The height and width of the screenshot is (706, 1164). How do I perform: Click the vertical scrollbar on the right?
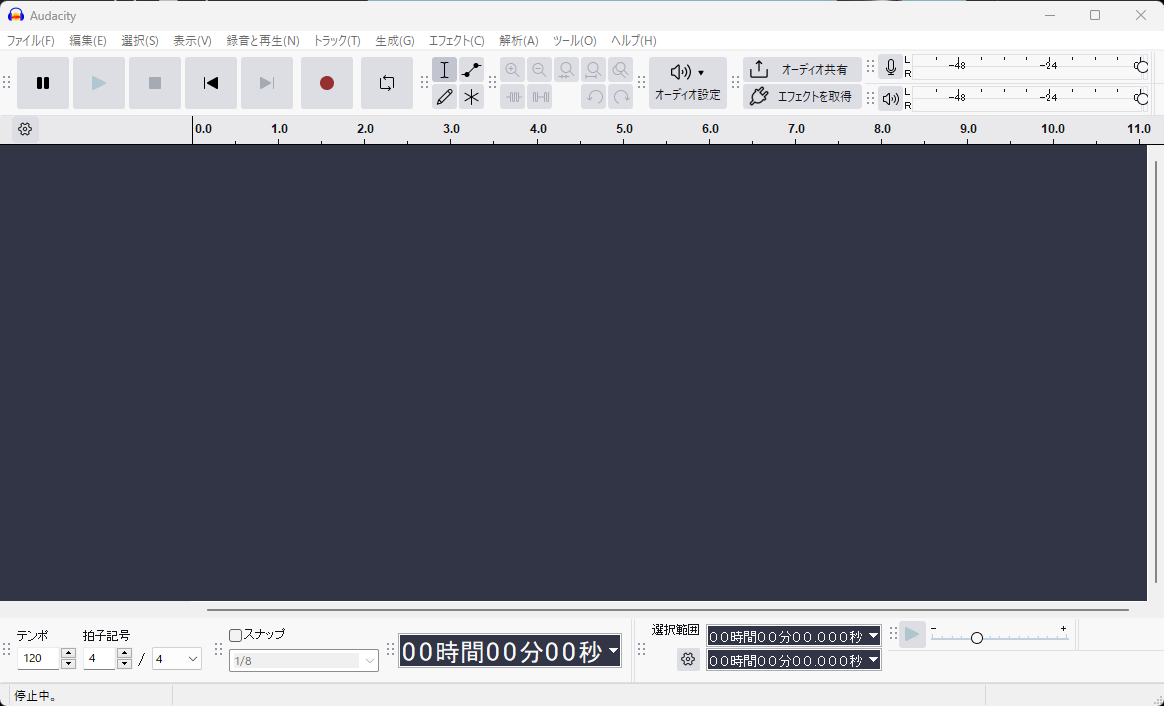(x=1156, y=371)
